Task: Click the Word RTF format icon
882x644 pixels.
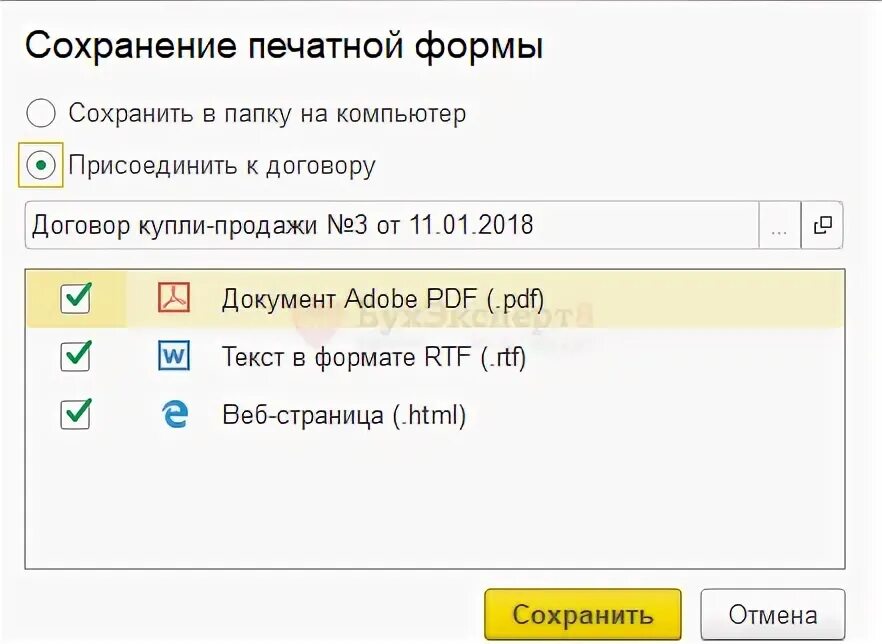Action: tap(174, 356)
